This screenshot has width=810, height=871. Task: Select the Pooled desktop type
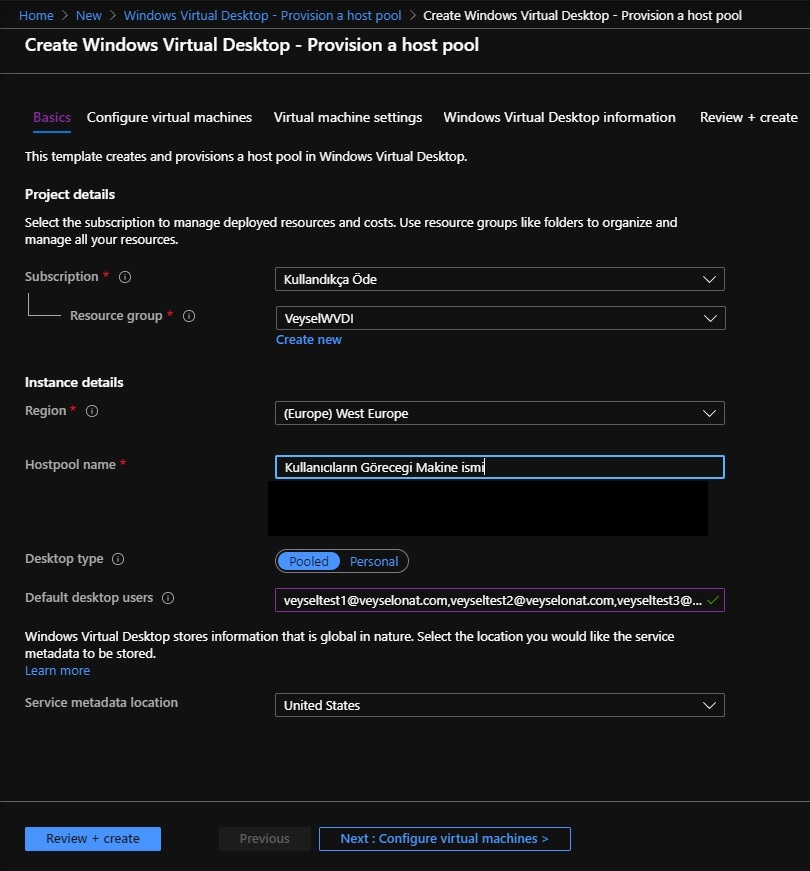click(x=309, y=561)
